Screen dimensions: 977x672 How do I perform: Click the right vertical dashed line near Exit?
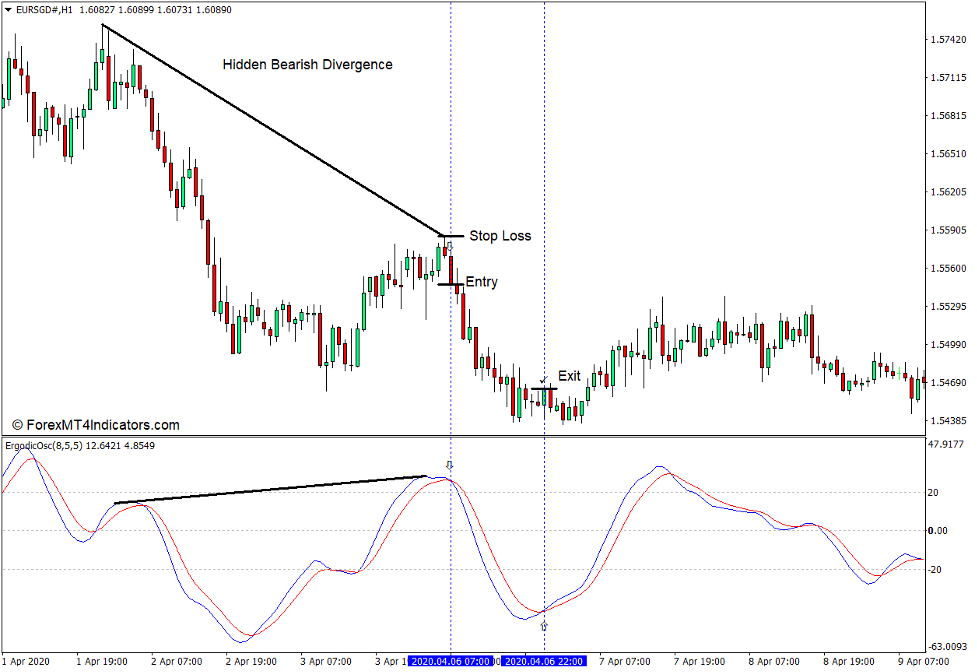click(x=543, y=330)
